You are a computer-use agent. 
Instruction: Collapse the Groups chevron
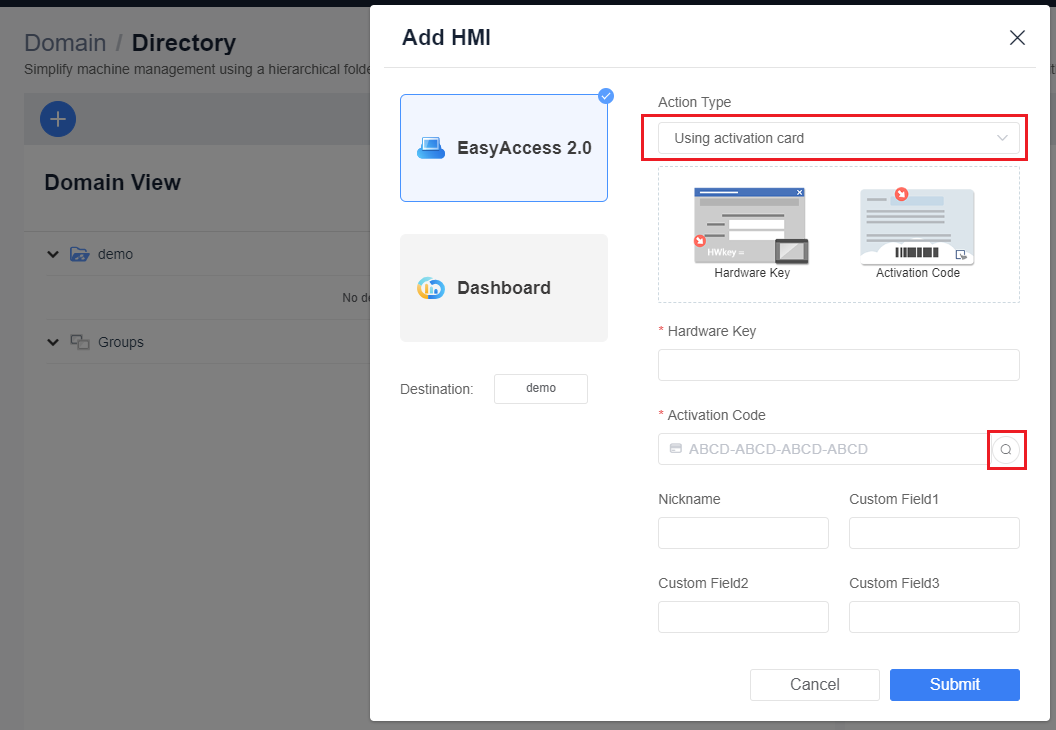pyautogui.click(x=53, y=342)
